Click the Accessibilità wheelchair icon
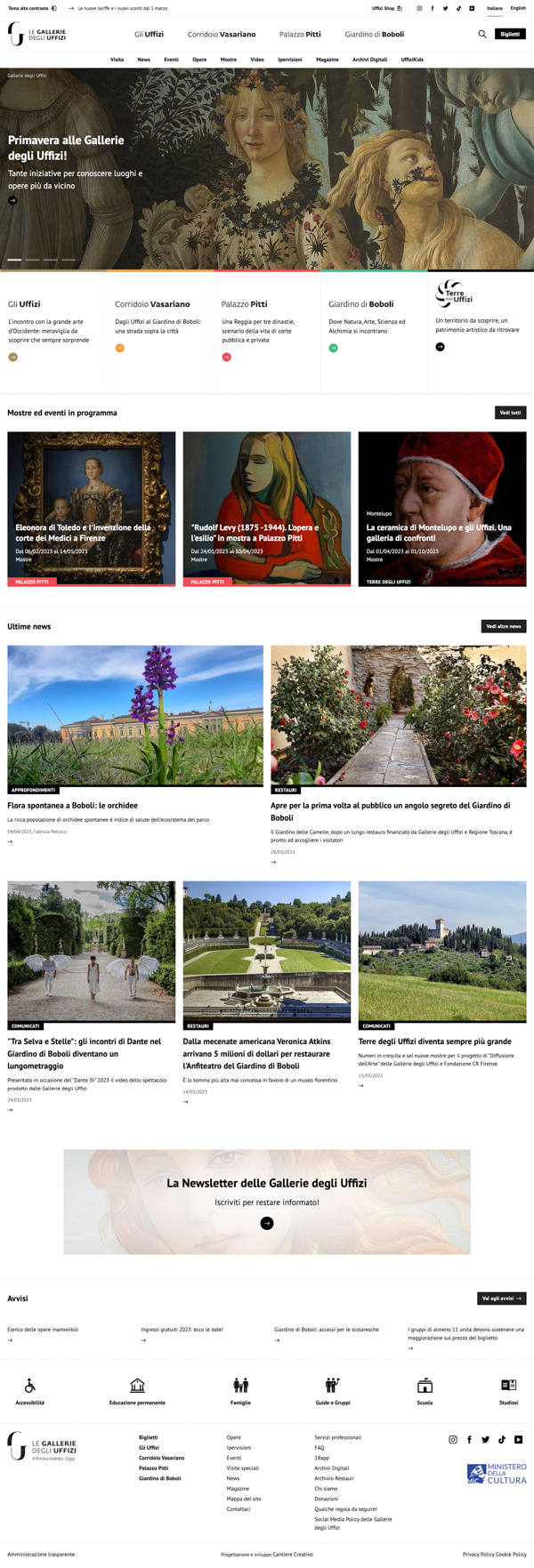The image size is (534, 1568). [x=29, y=1386]
